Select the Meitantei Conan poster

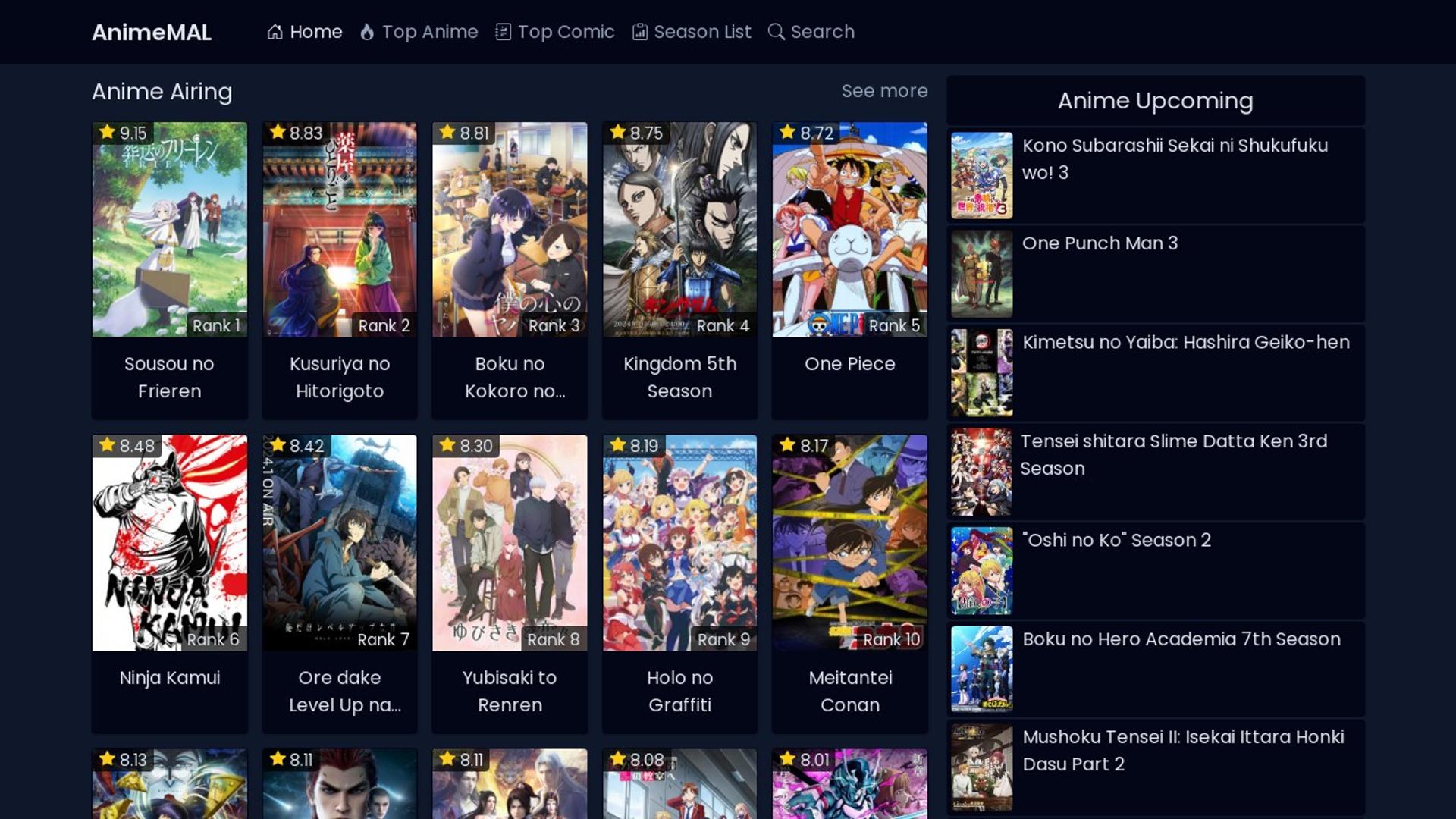[850, 543]
